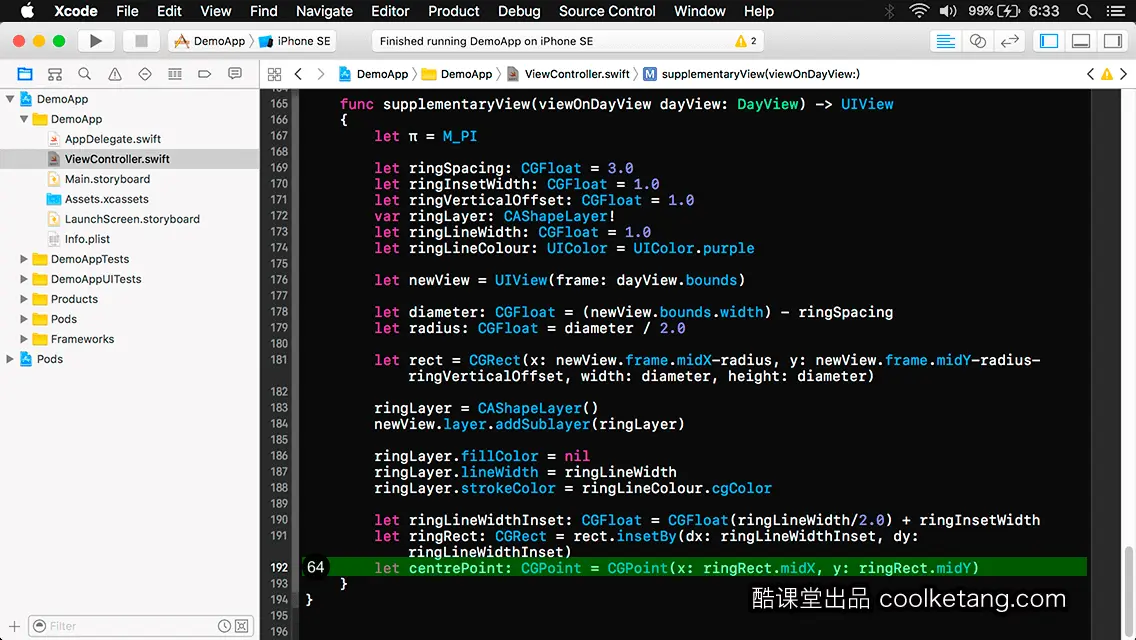Toggle the Utilities pane
Image resolution: width=1136 pixels, height=640 pixels.
(x=1113, y=41)
